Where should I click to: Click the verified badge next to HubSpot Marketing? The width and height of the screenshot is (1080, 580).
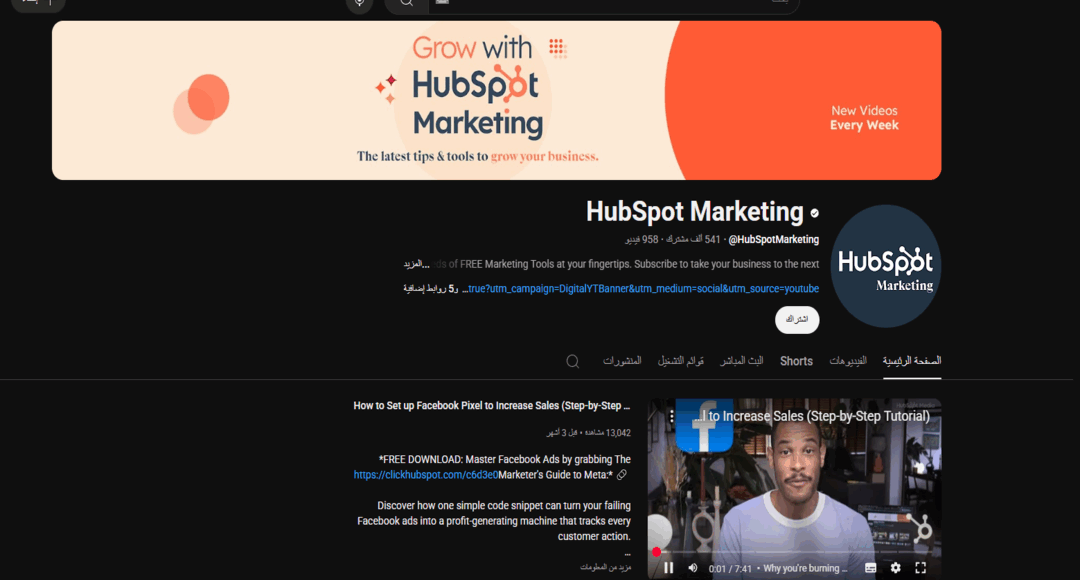(812, 212)
